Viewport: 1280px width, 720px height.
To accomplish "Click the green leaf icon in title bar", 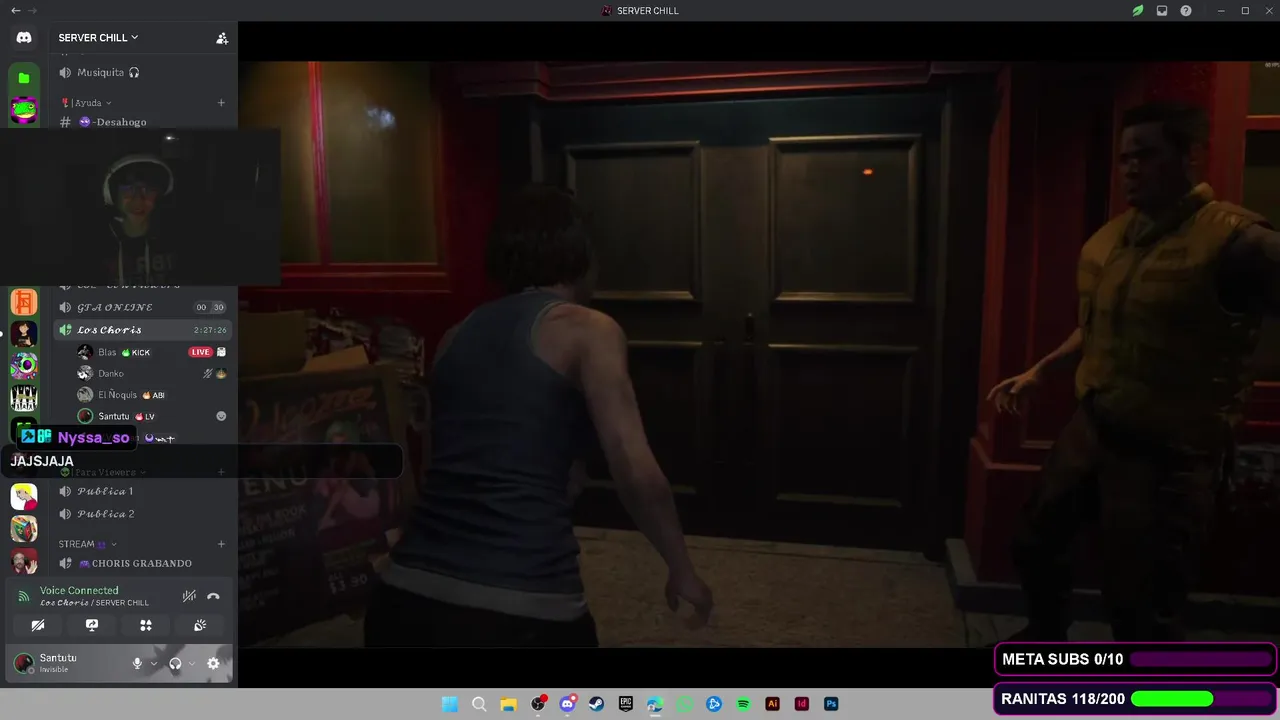I will pos(1137,11).
